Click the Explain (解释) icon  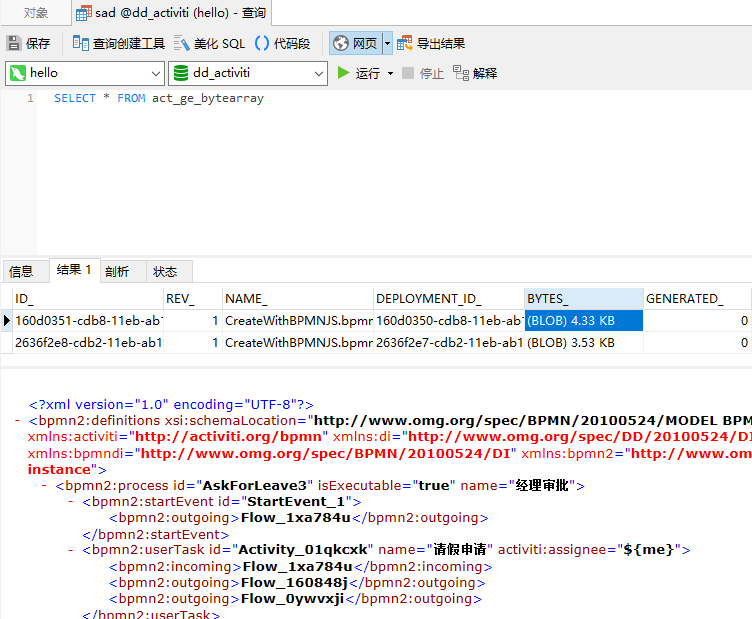(x=461, y=73)
